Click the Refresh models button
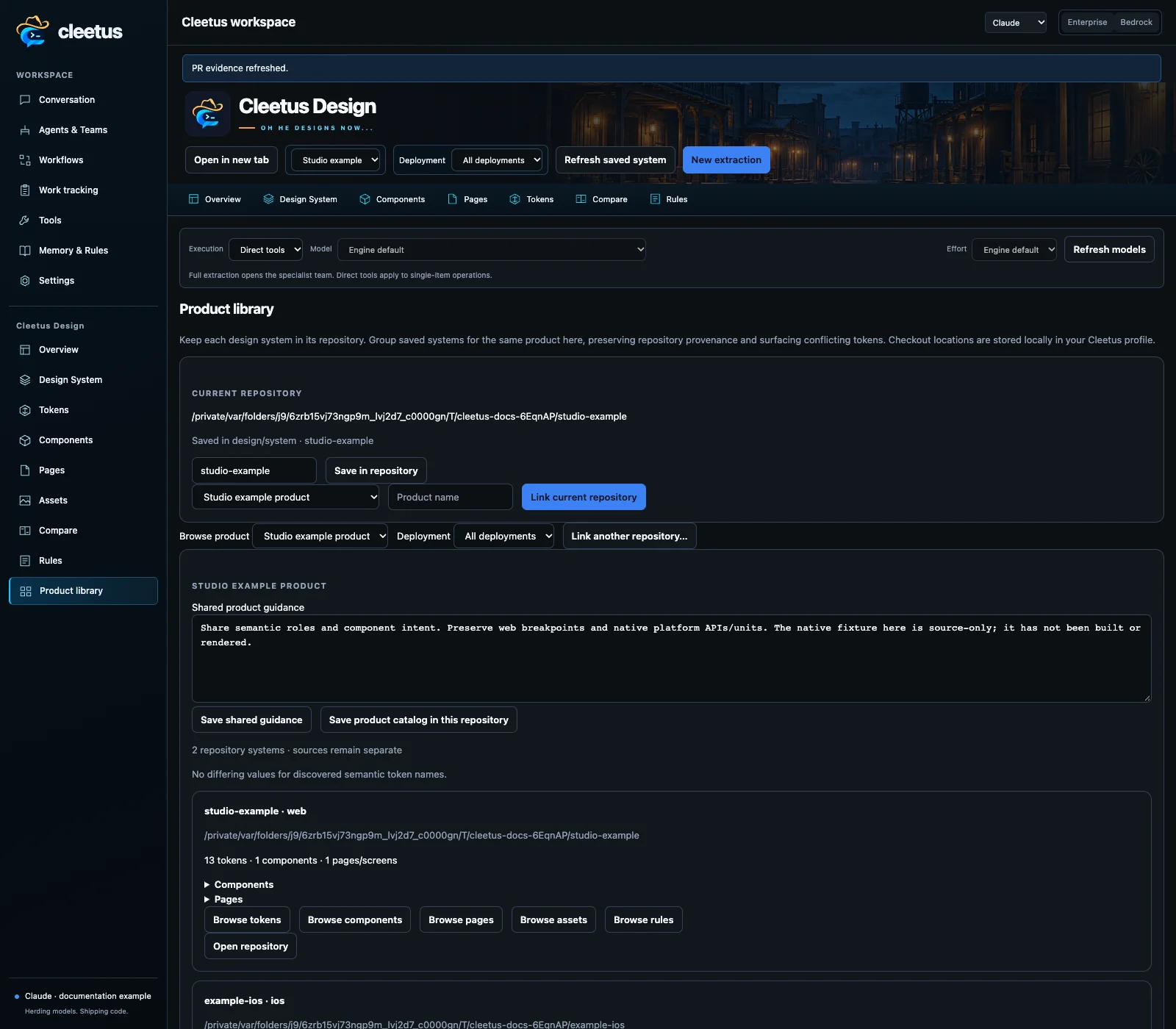 coord(1109,249)
